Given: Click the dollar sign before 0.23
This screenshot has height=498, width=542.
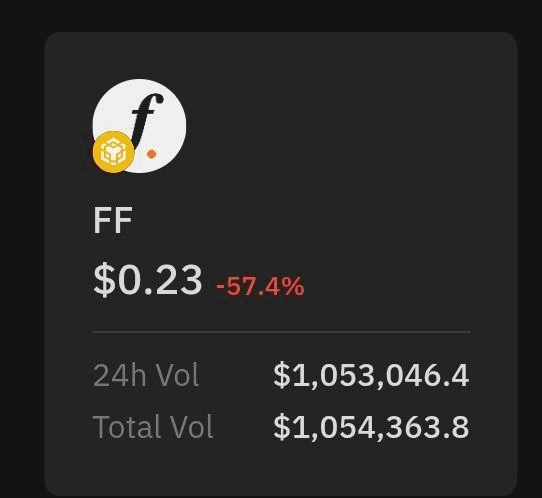Looking at the screenshot, I should click(104, 279).
